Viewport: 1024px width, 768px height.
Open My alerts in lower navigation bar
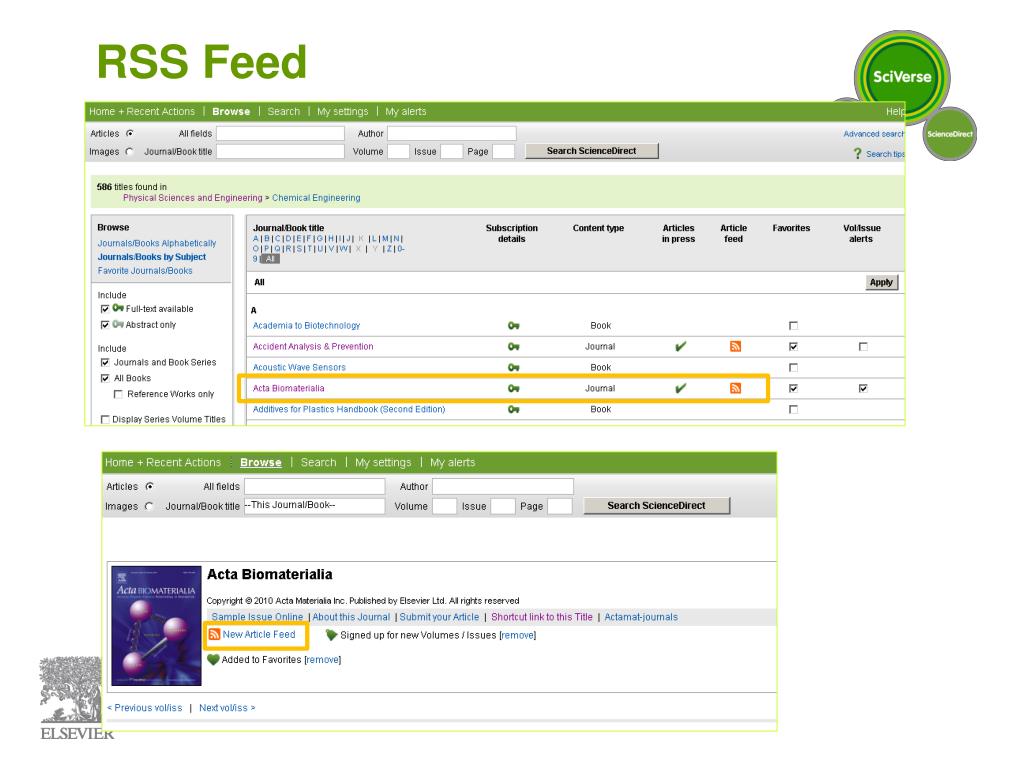tap(453, 462)
